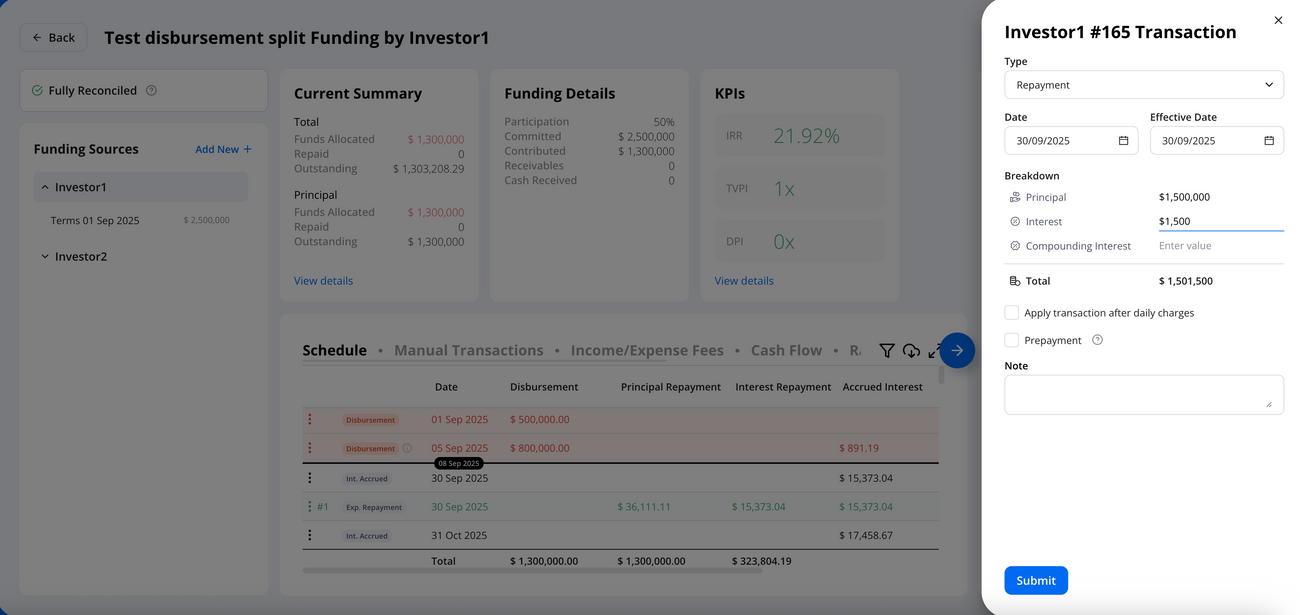Click the TVPI 1x KPI card
The width and height of the screenshot is (1300, 615).
tap(800, 188)
